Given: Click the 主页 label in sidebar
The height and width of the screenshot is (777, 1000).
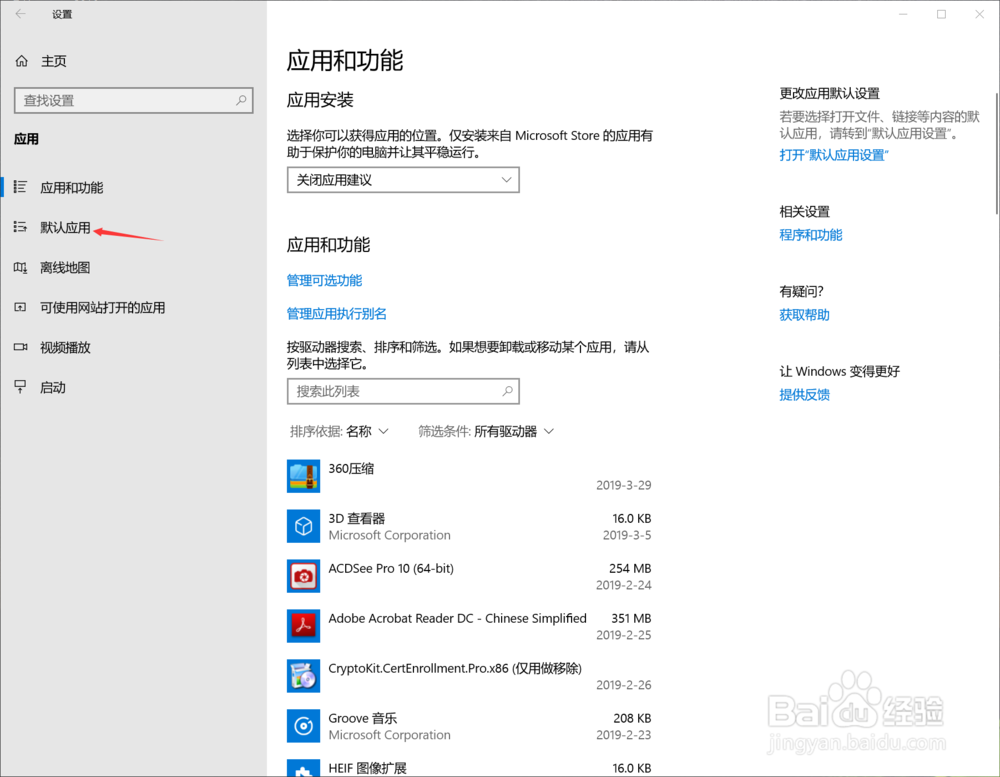Looking at the screenshot, I should pos(54,61).
